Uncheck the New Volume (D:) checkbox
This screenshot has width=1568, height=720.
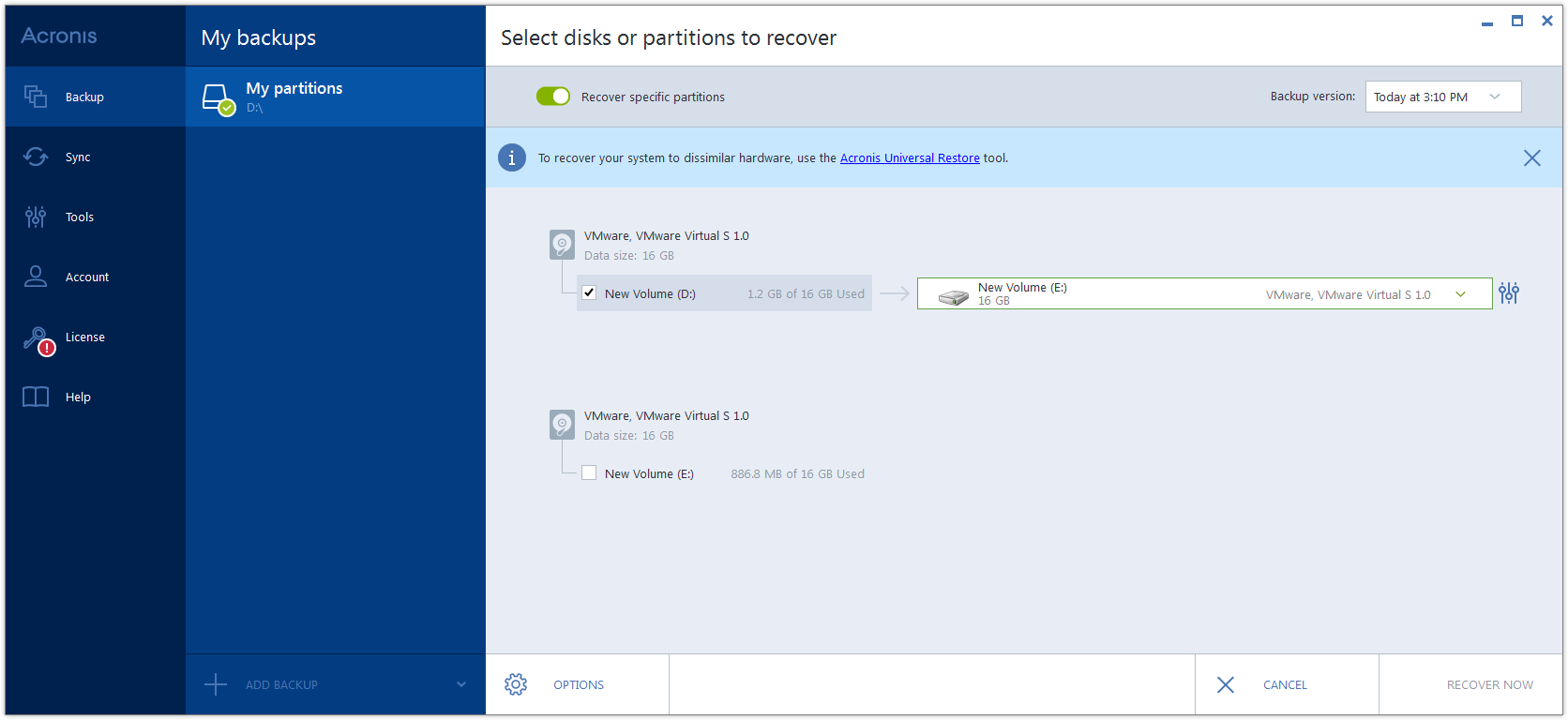pyautogui.click(x=589, y=292)
